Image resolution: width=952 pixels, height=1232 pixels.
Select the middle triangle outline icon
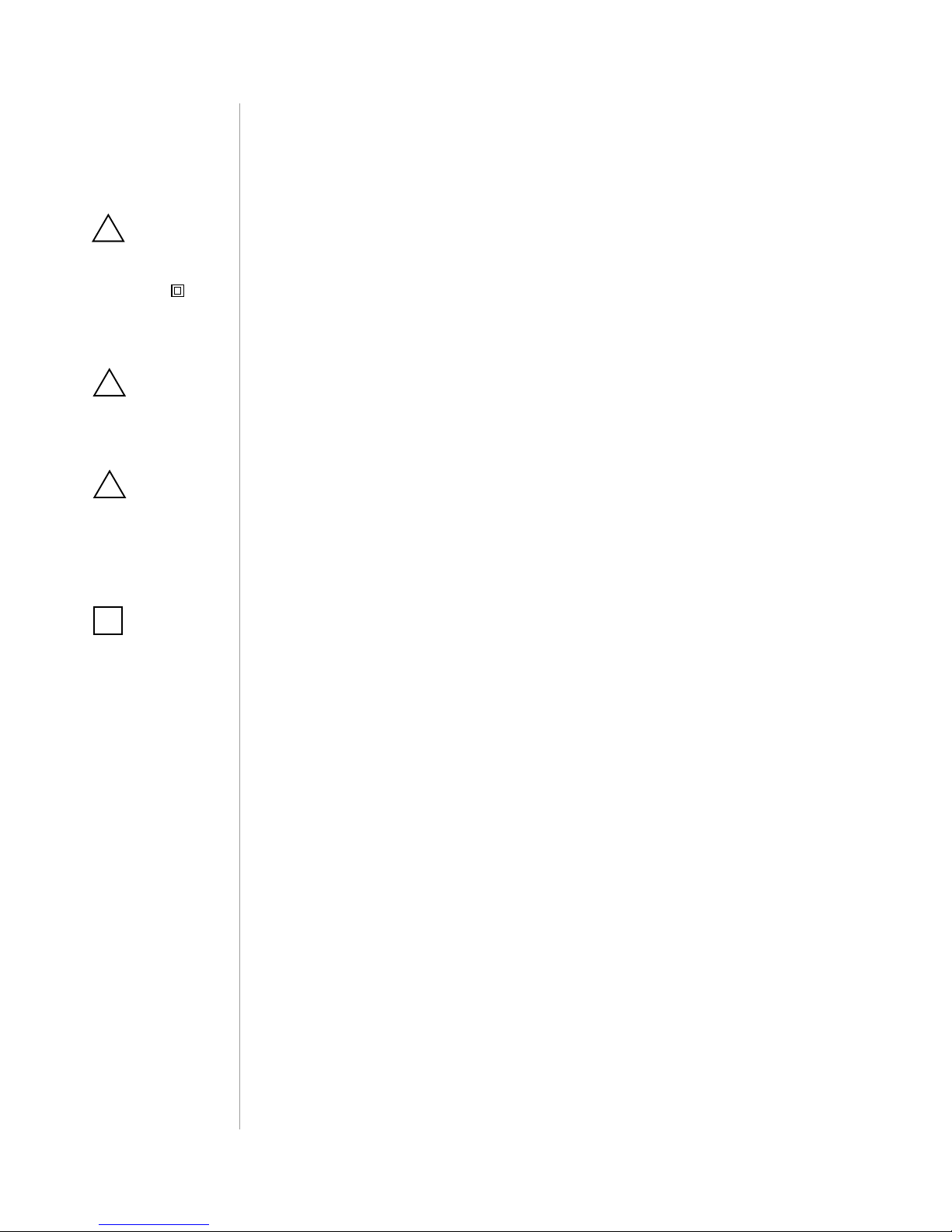109,383
